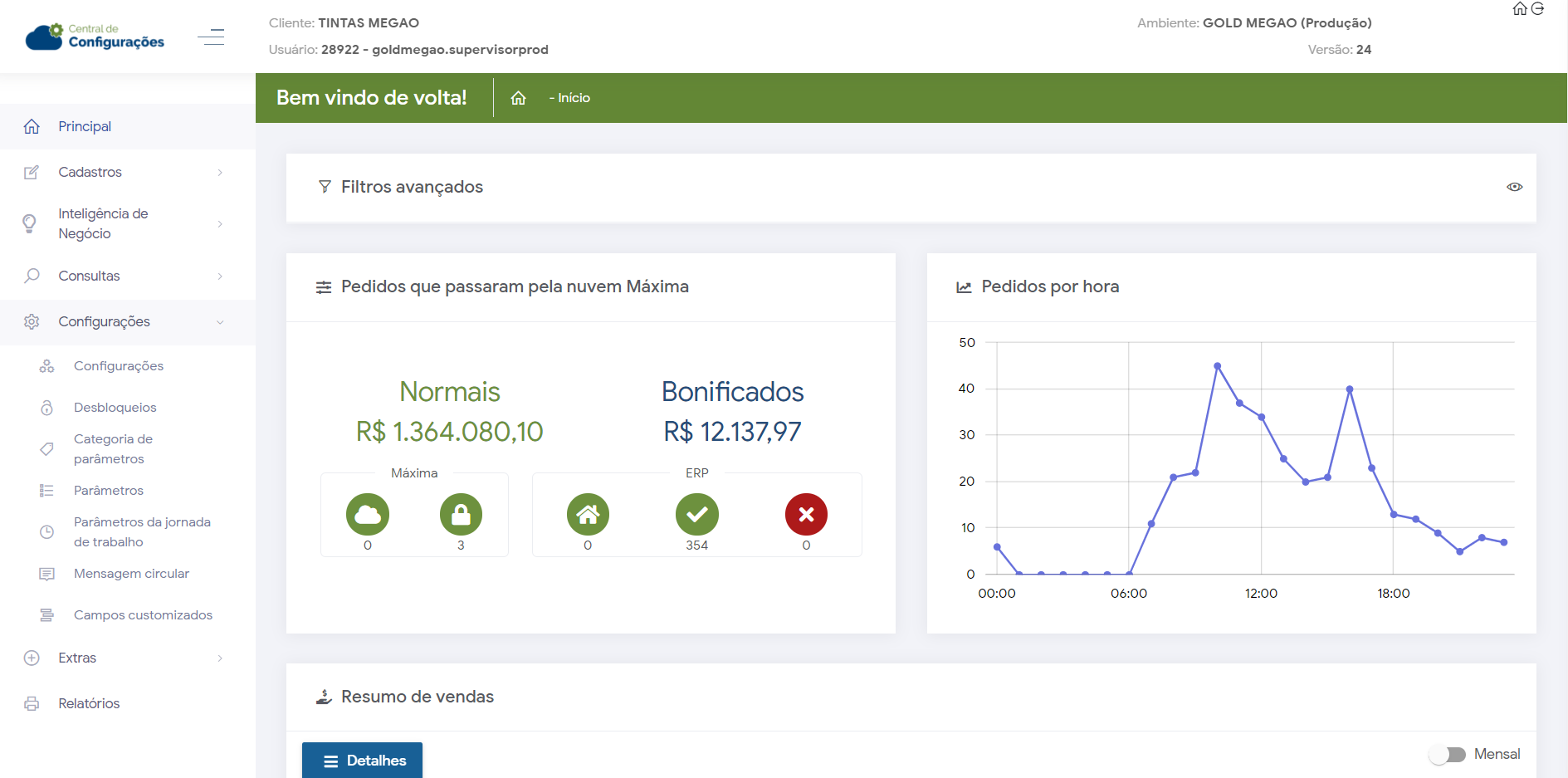Click the green checkmark icon showing 354
1568x778 pixels.
[696, 515]
